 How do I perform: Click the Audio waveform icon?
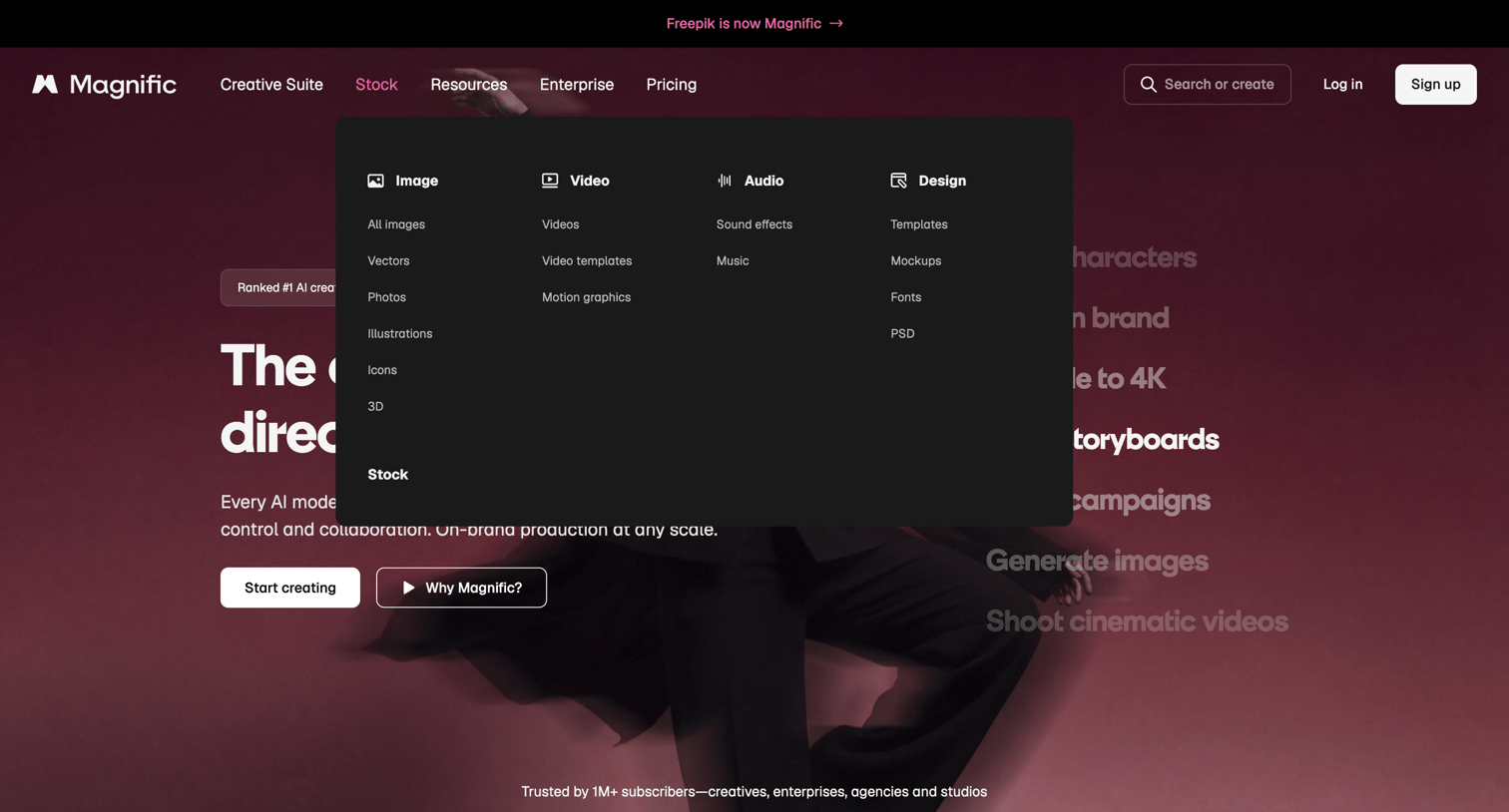725,181
